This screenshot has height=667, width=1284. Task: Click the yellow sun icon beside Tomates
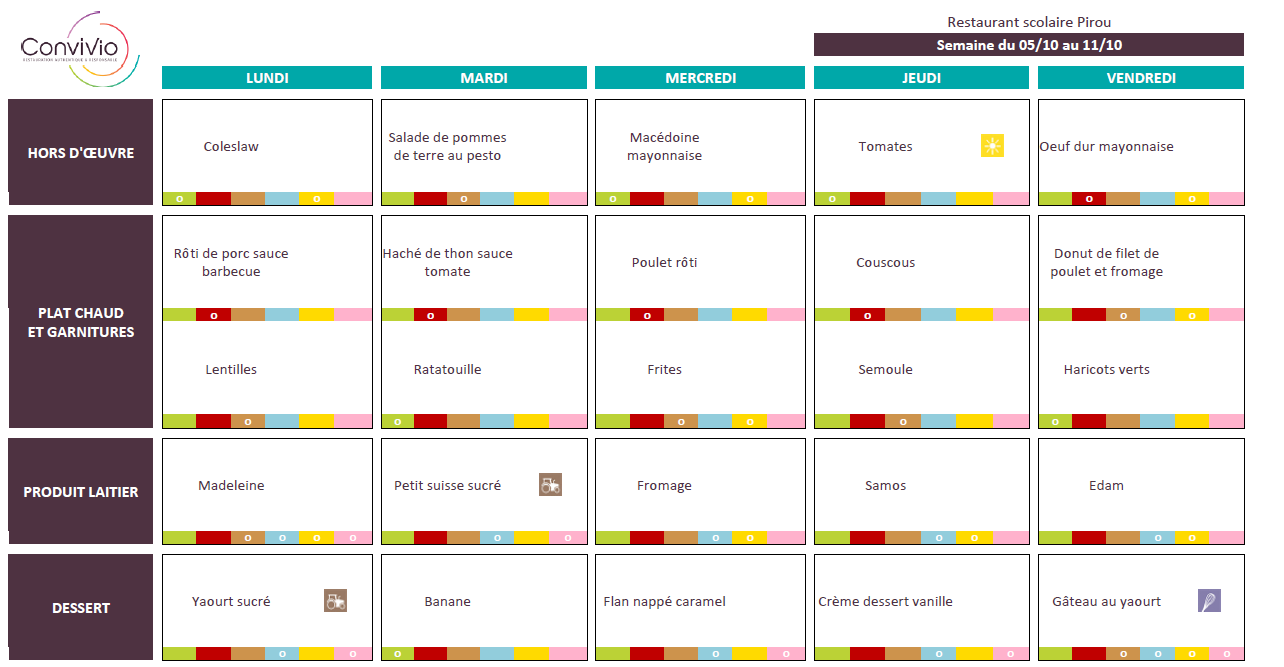point(992,146)
